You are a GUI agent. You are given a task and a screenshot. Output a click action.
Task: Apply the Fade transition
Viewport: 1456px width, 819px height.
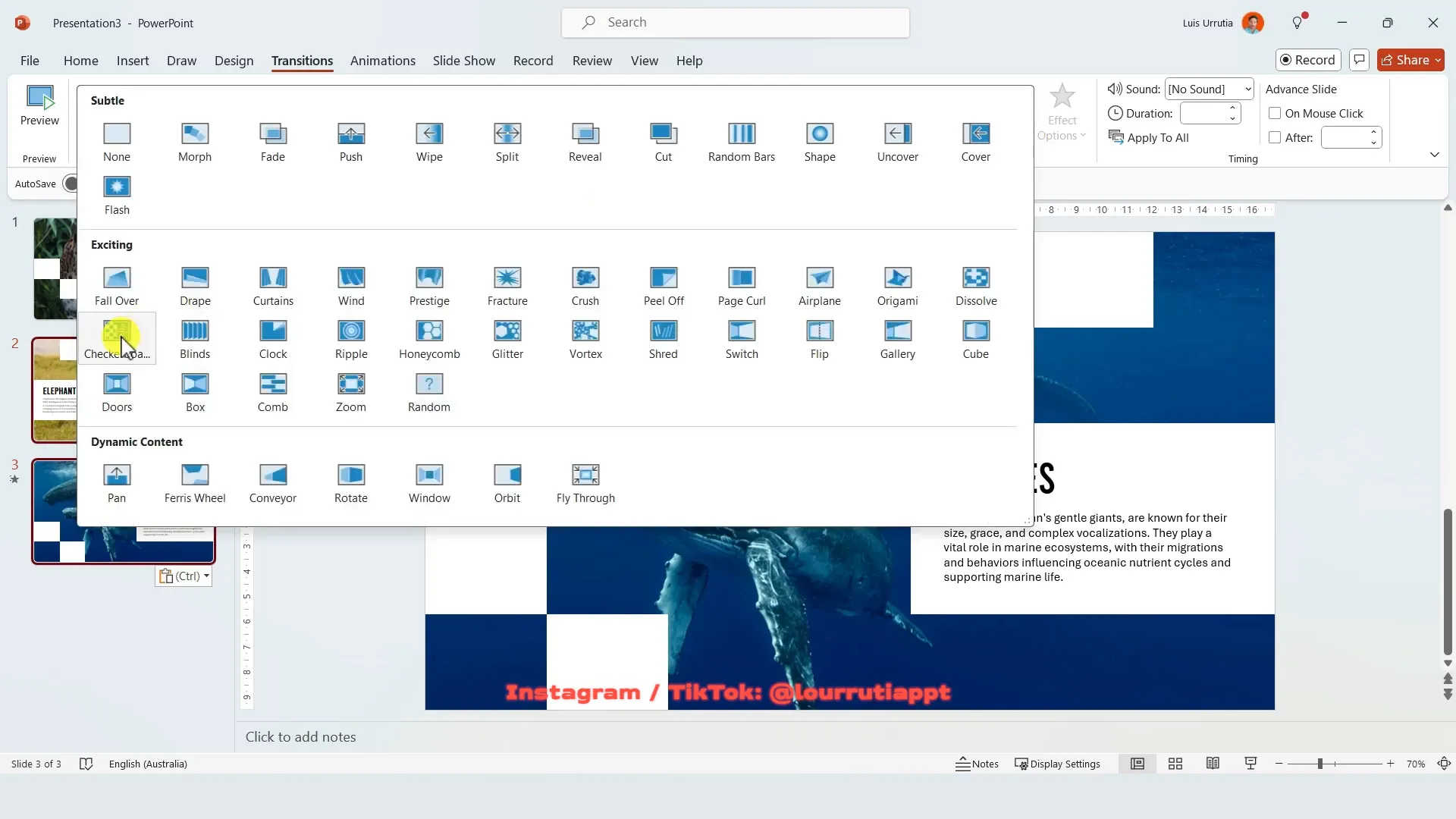point(273,142)
